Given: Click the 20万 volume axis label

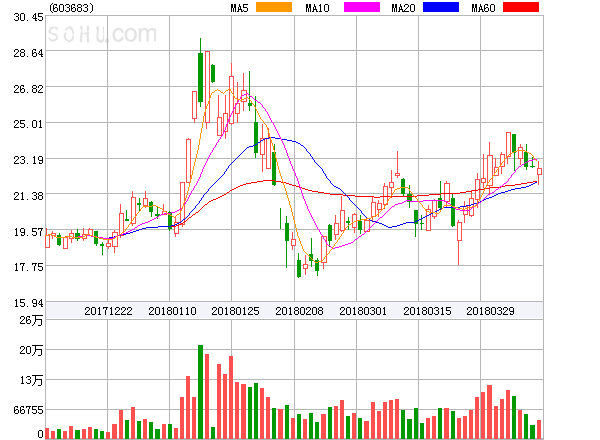Looking at the screenshot, I should pyautogui.click(x=31, y=350).
